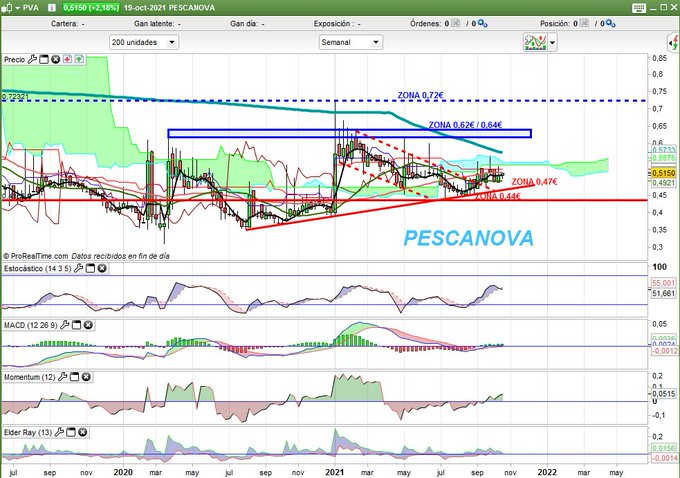Remove the Estocástico indicator panel
This screenshot has height=478, width=680.
pyautogui.click(x=102, y=268)
